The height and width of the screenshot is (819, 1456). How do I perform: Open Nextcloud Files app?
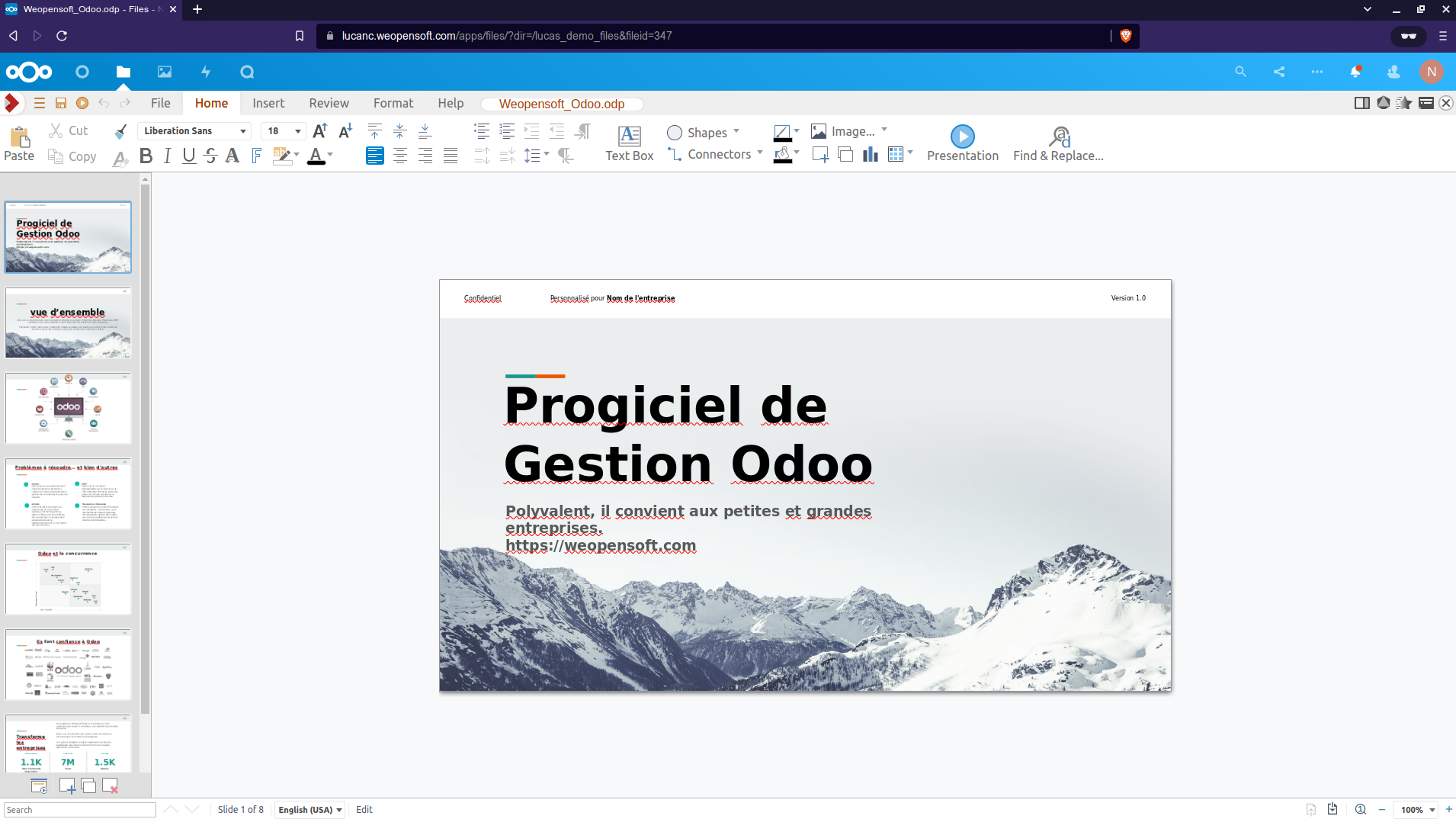coord(123,72)
